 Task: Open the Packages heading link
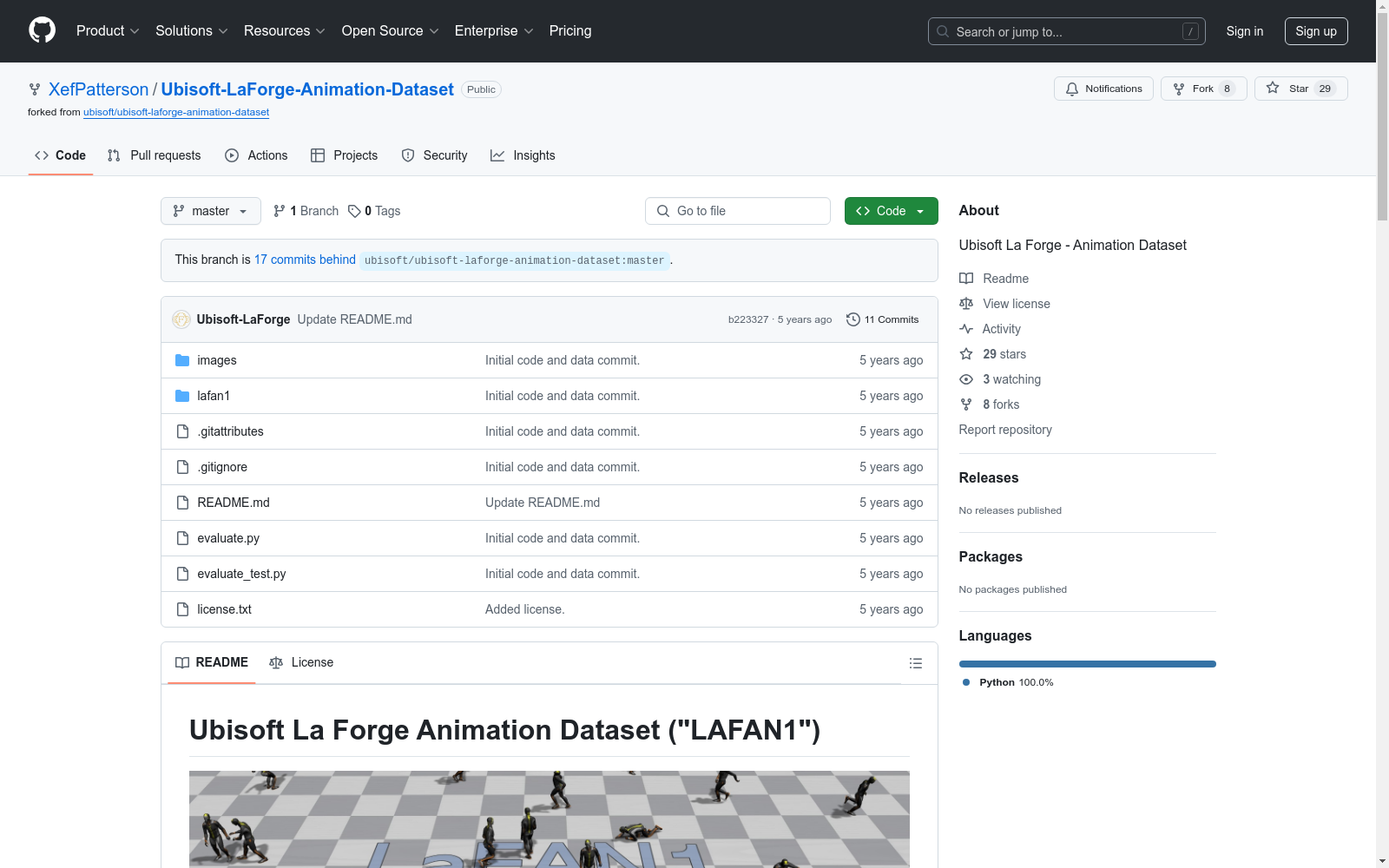[991, 556]
